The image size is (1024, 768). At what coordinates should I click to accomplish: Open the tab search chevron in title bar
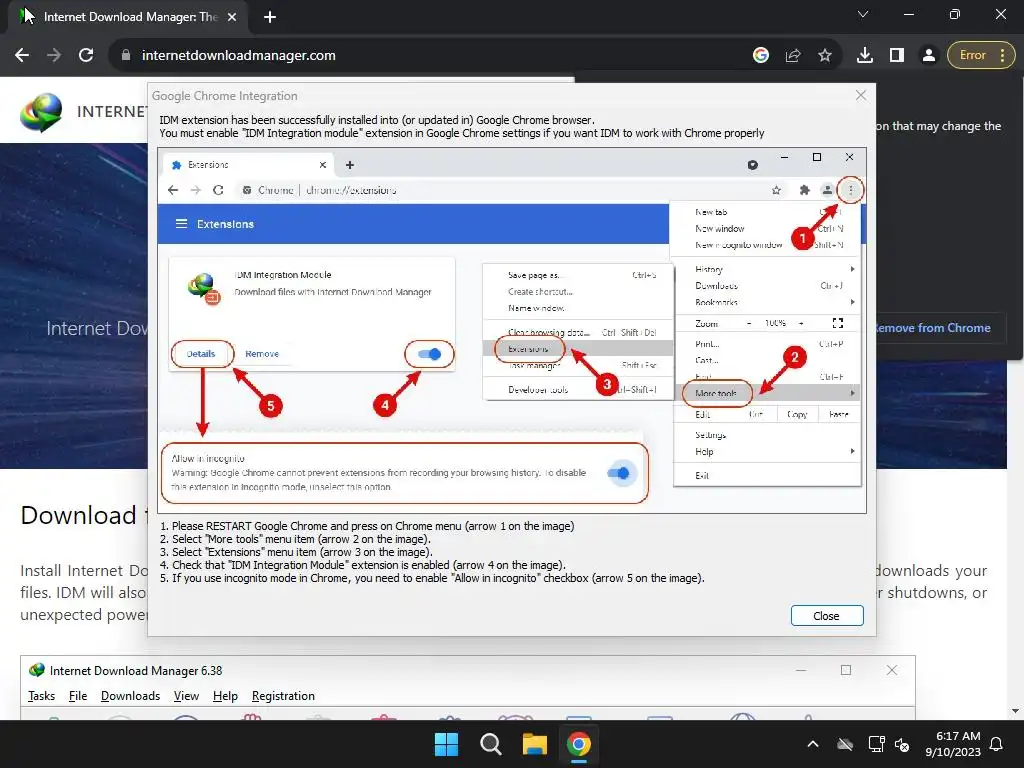coord(863,14)
